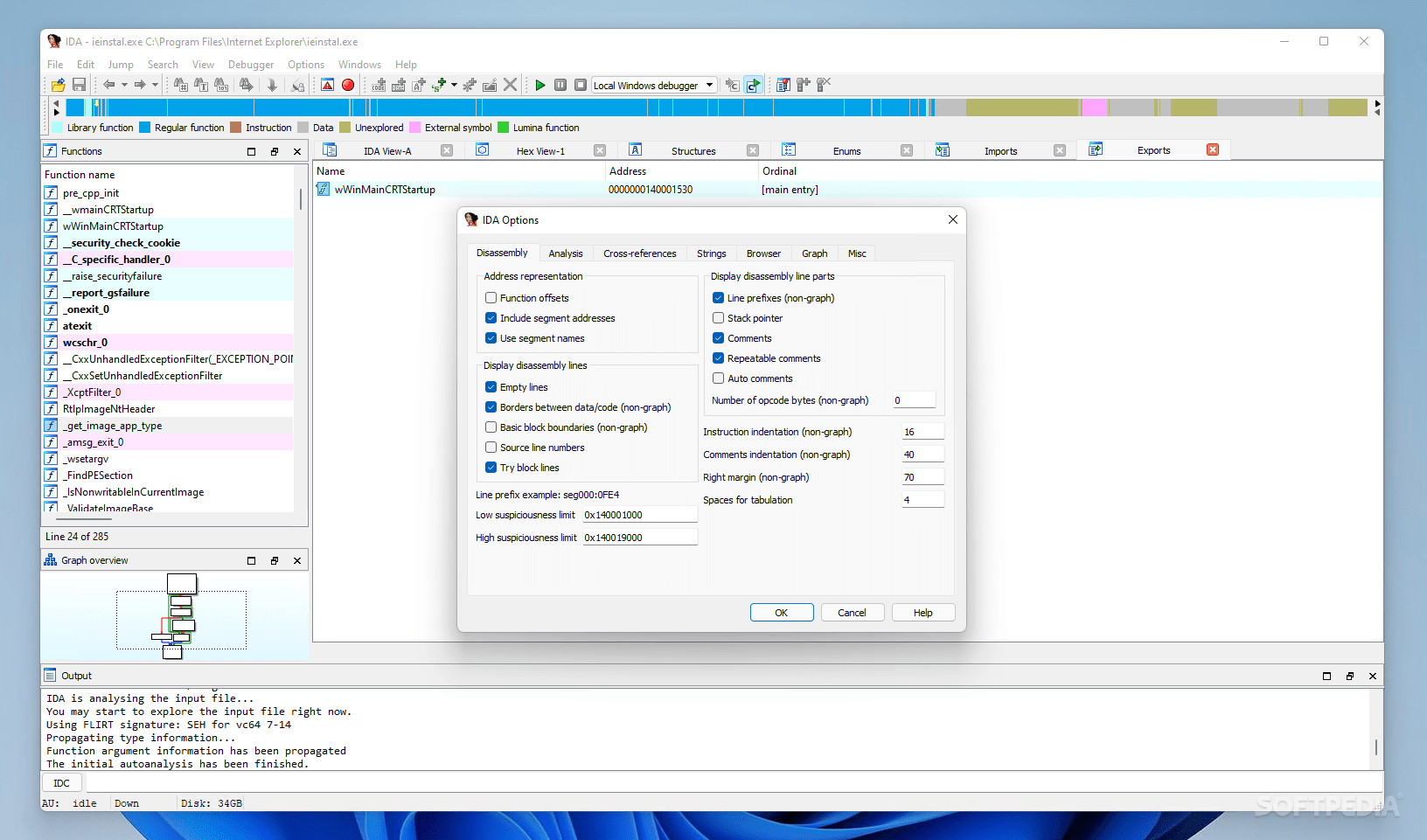Image resolution: width=1427 pixels, height=840 pixels.
Task: Click the Imports tab icon
Action: coord(943,150)
